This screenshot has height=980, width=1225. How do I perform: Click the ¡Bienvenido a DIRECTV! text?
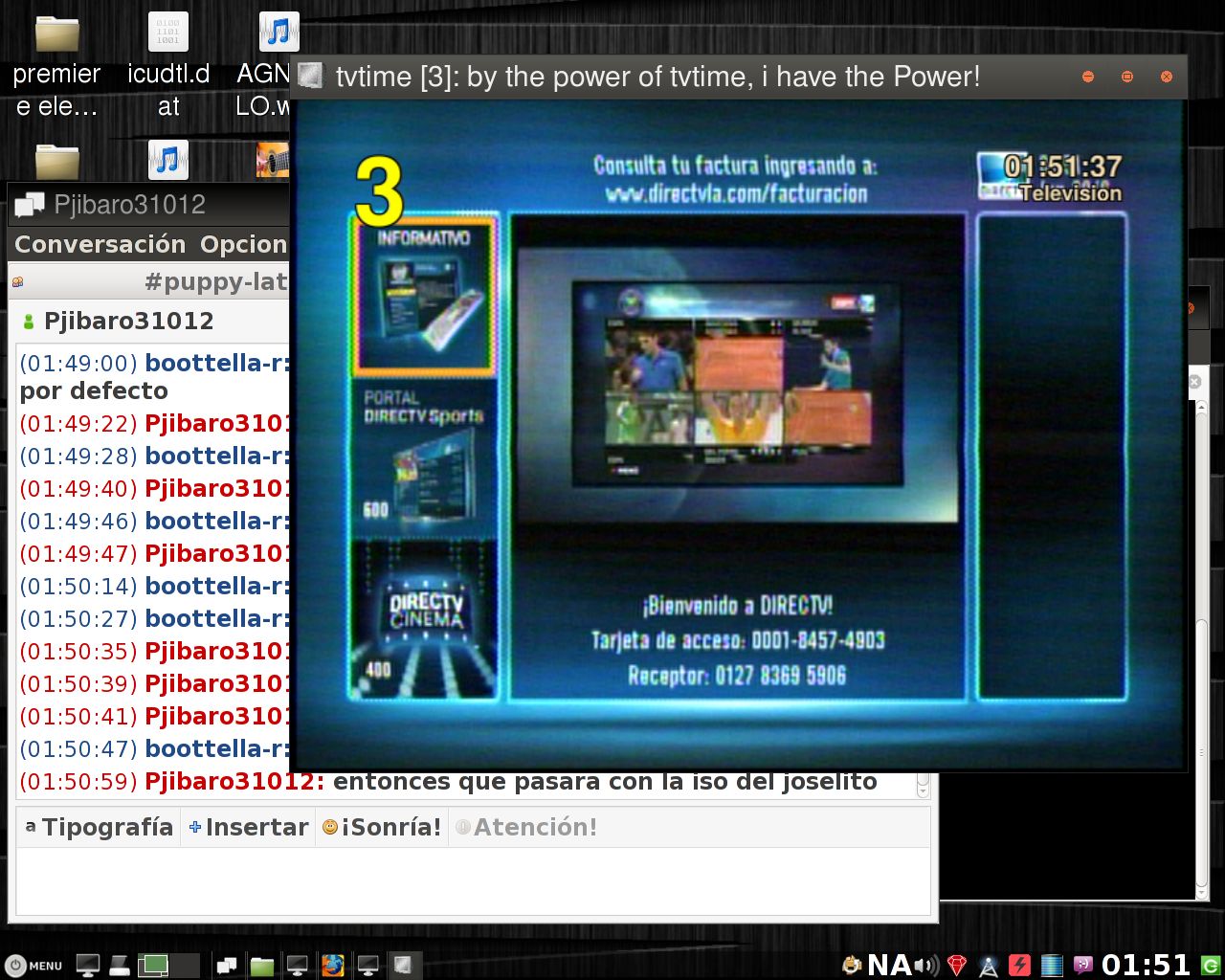coord(738,605)
